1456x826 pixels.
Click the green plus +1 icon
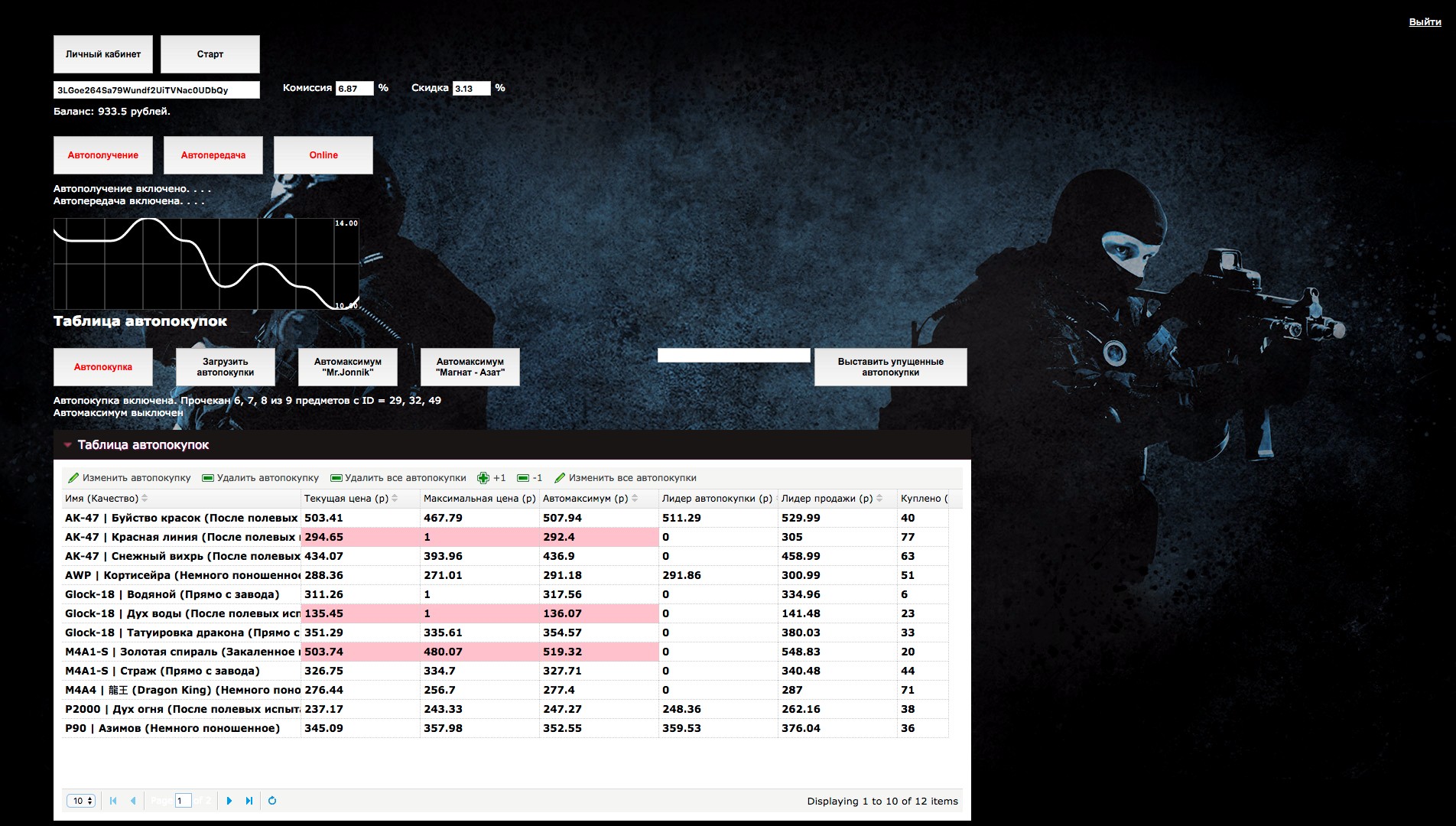483,478
